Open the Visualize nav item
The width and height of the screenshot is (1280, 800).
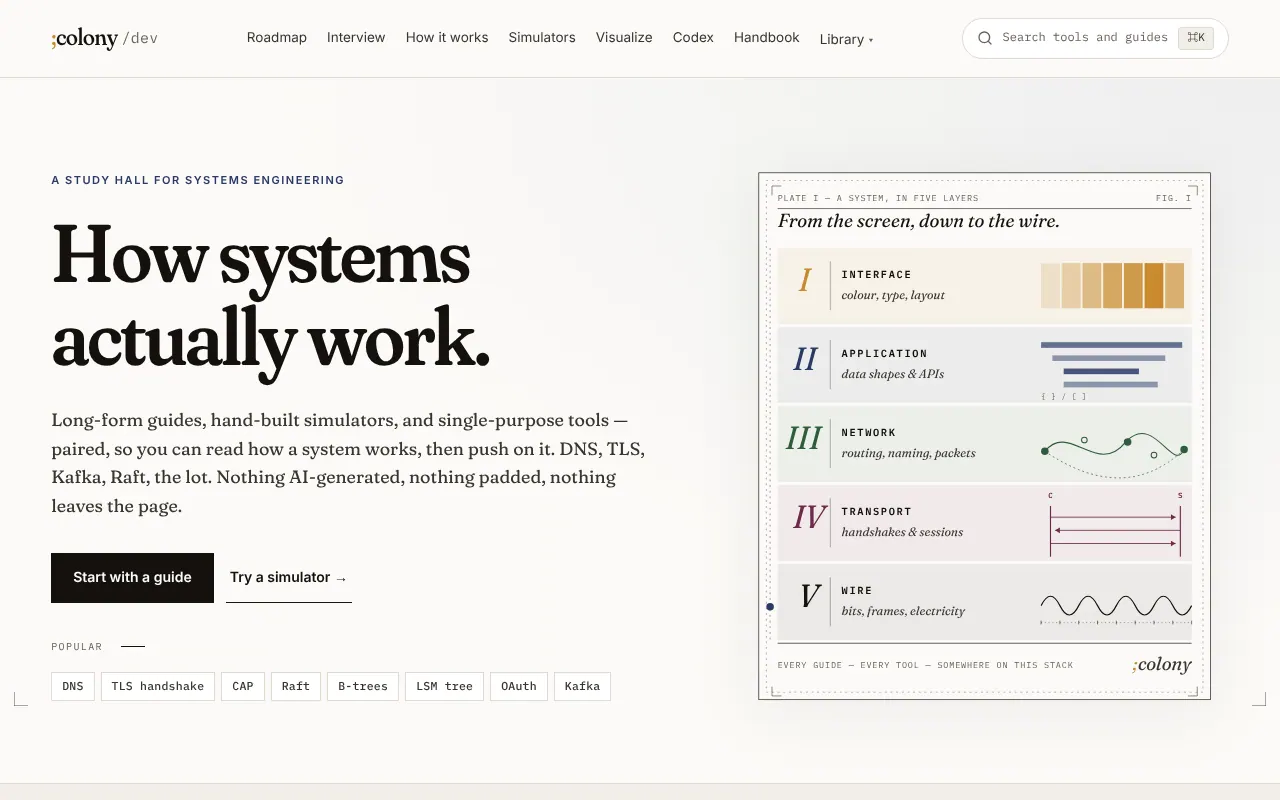click(624, 38)
